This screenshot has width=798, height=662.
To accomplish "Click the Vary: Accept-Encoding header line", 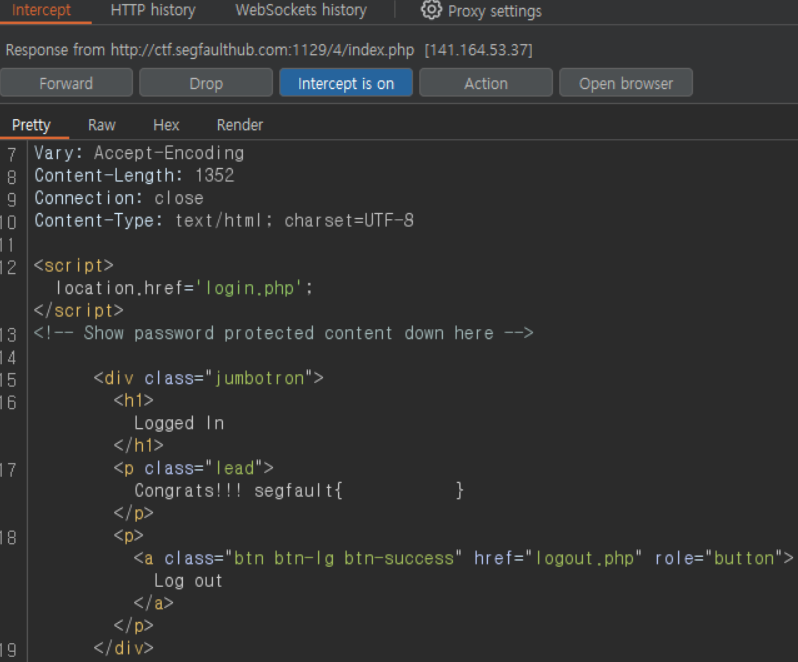I will (139, 153).
